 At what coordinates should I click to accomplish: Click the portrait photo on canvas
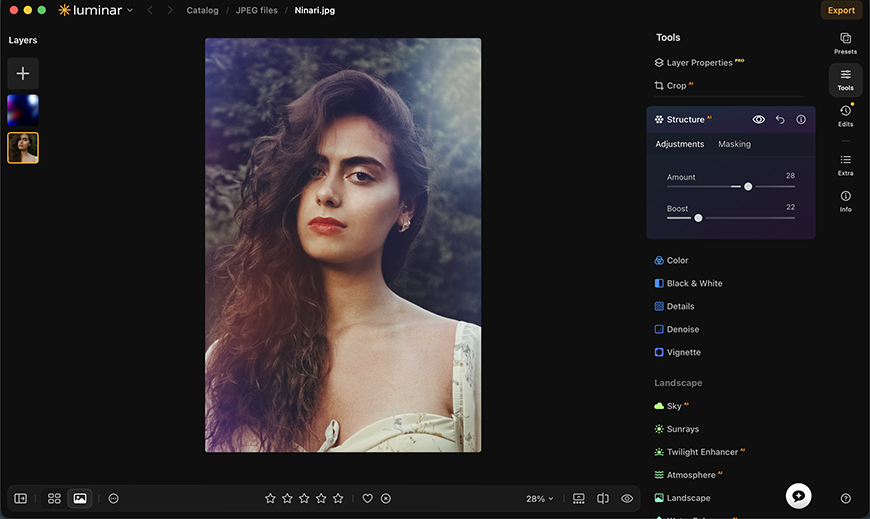click(343, 245)
